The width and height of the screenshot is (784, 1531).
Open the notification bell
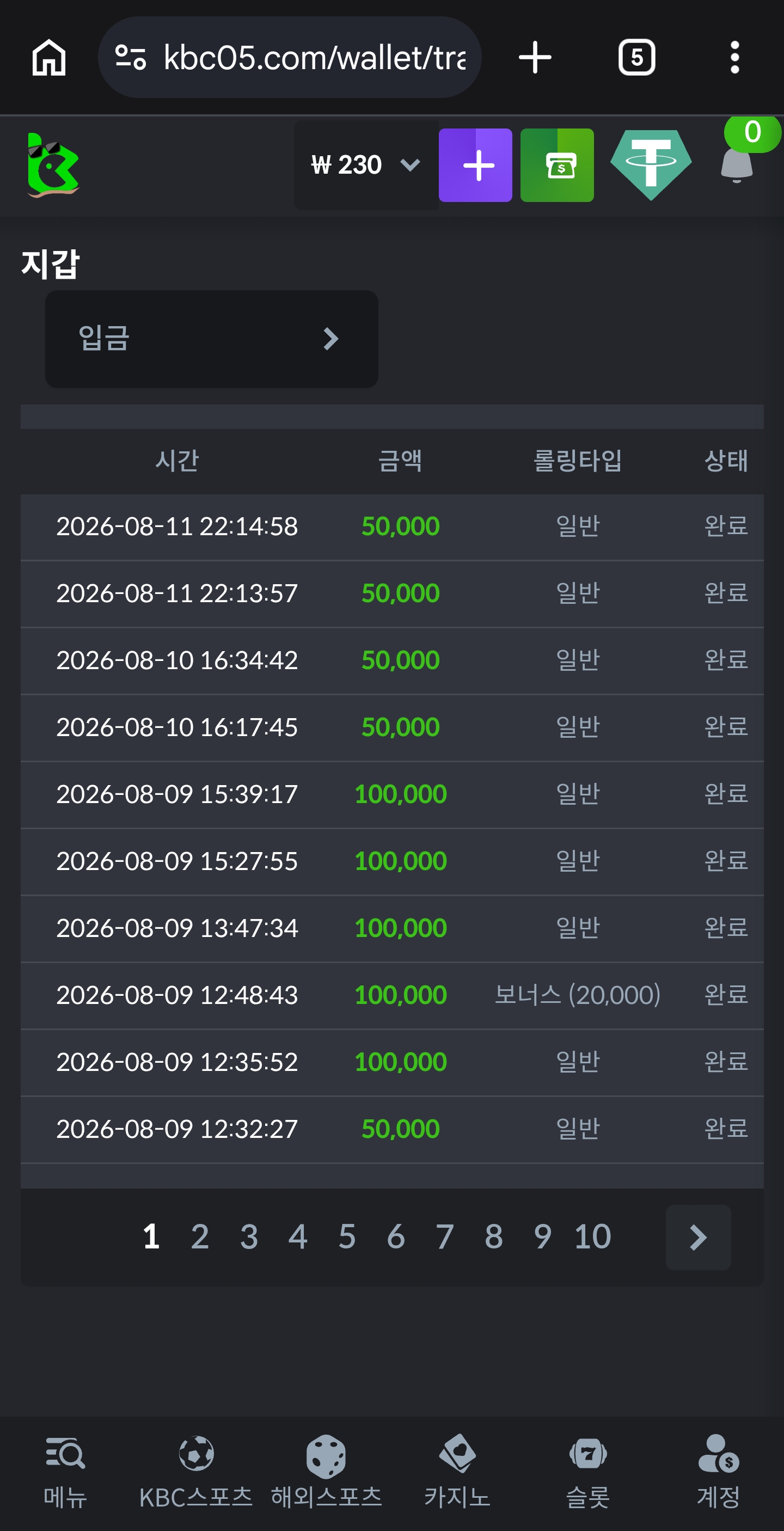[737, 164]
